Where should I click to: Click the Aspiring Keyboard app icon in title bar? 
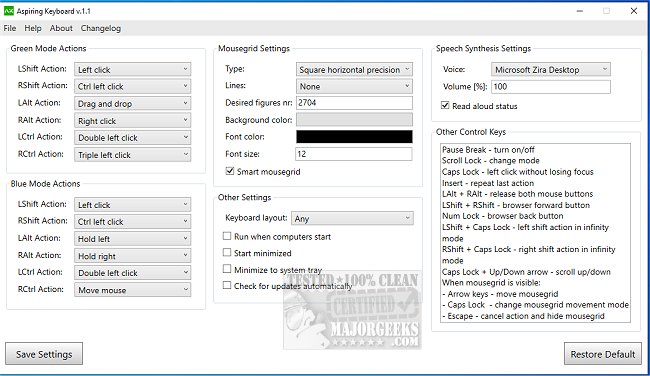coord(9,11)
